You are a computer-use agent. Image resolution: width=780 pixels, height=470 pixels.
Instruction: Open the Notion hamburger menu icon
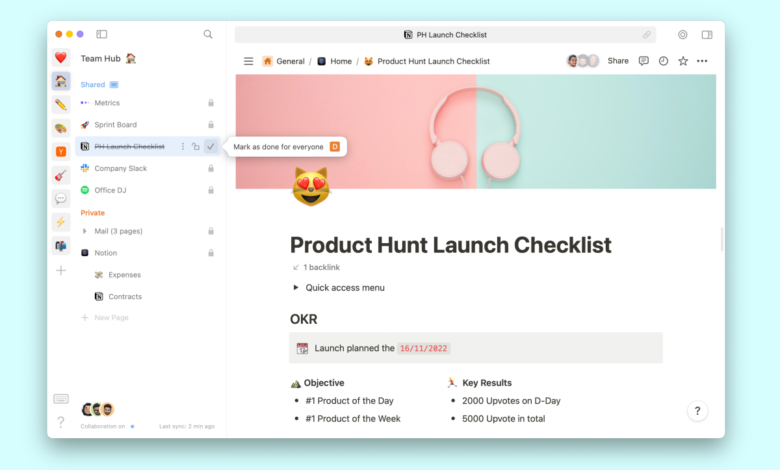click(248, 61)
